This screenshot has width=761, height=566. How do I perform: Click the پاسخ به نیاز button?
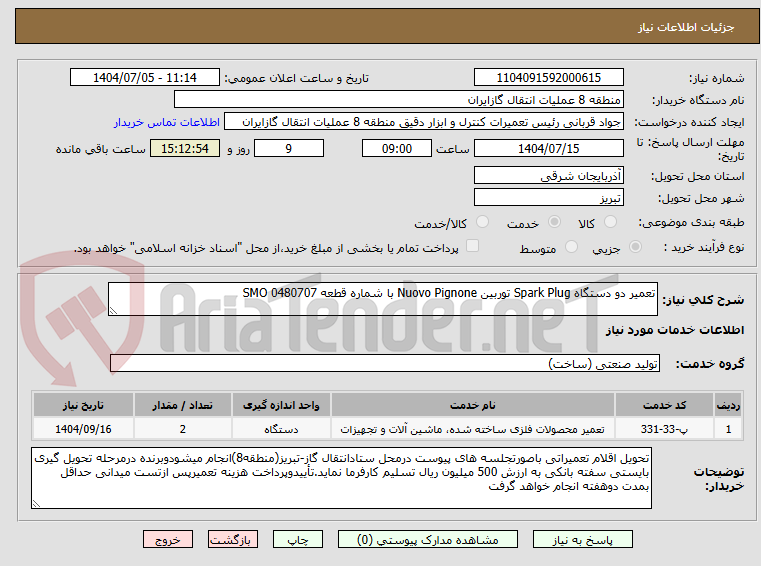582,539
